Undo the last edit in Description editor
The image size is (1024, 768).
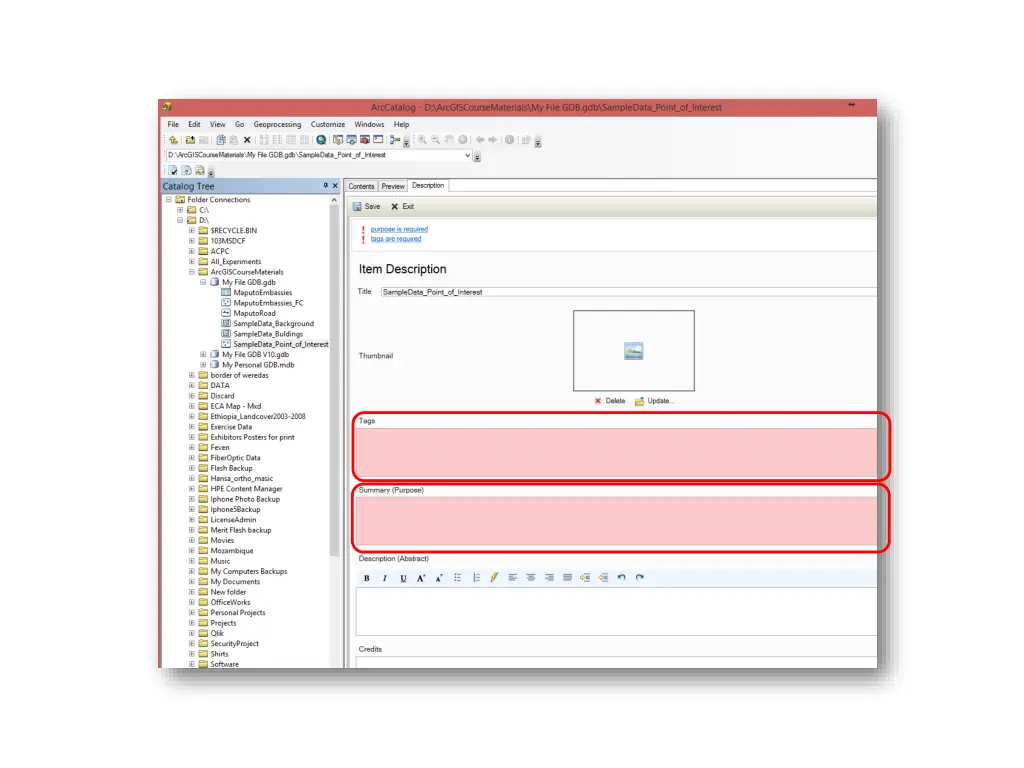622,578
